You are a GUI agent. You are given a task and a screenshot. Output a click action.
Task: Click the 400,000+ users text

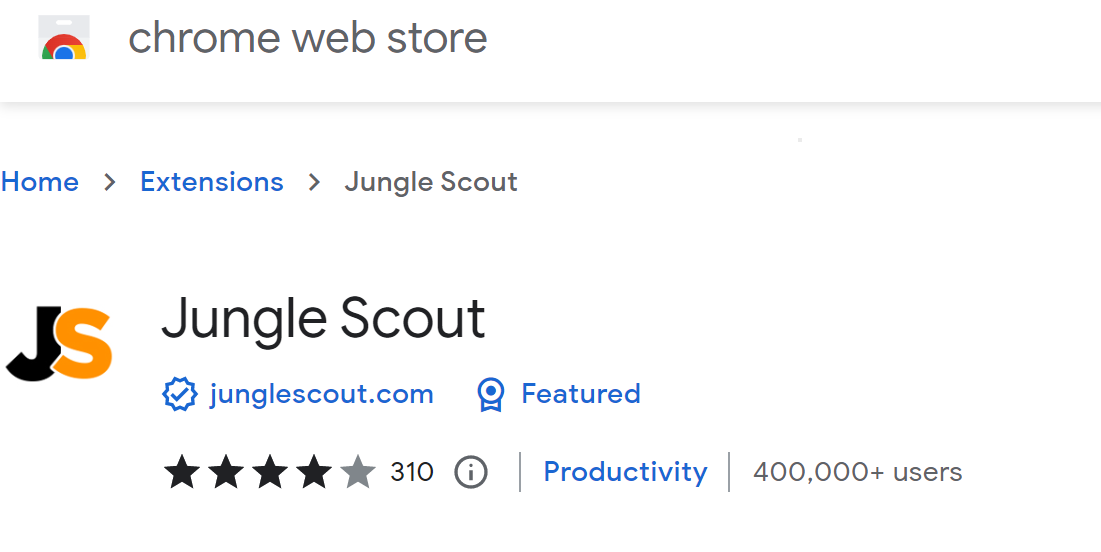[857, 472]
